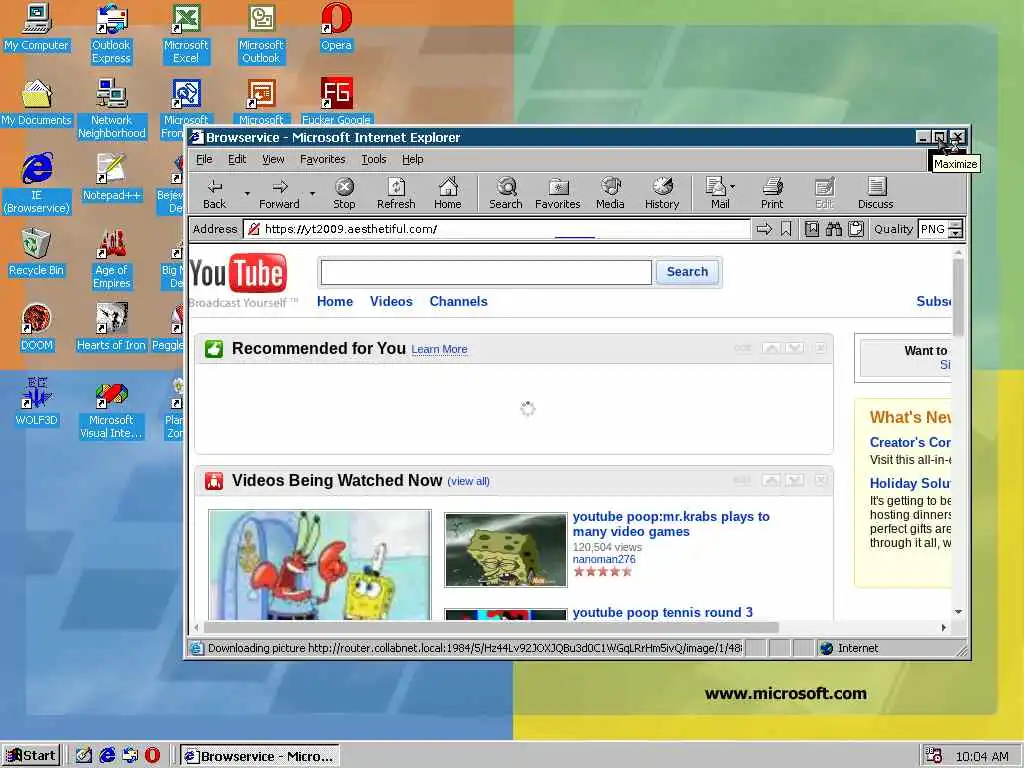Image resolution: width=1024 pixels, height=768 pixels.
Task: Open "youtube poop:mr.krabs plays to many video games" link
Action: [671, 524]
